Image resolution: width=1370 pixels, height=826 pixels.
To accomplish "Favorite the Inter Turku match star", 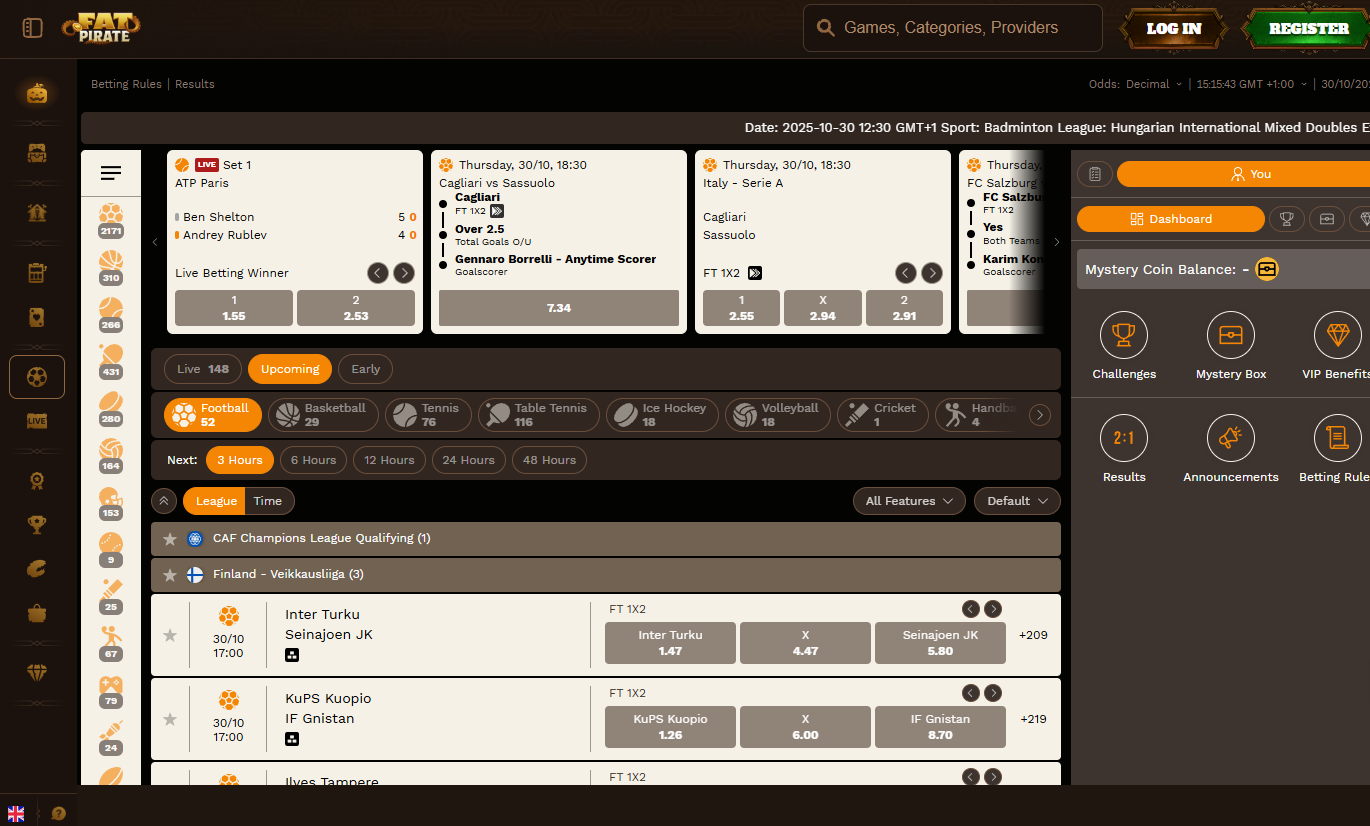I will (170, 635).
